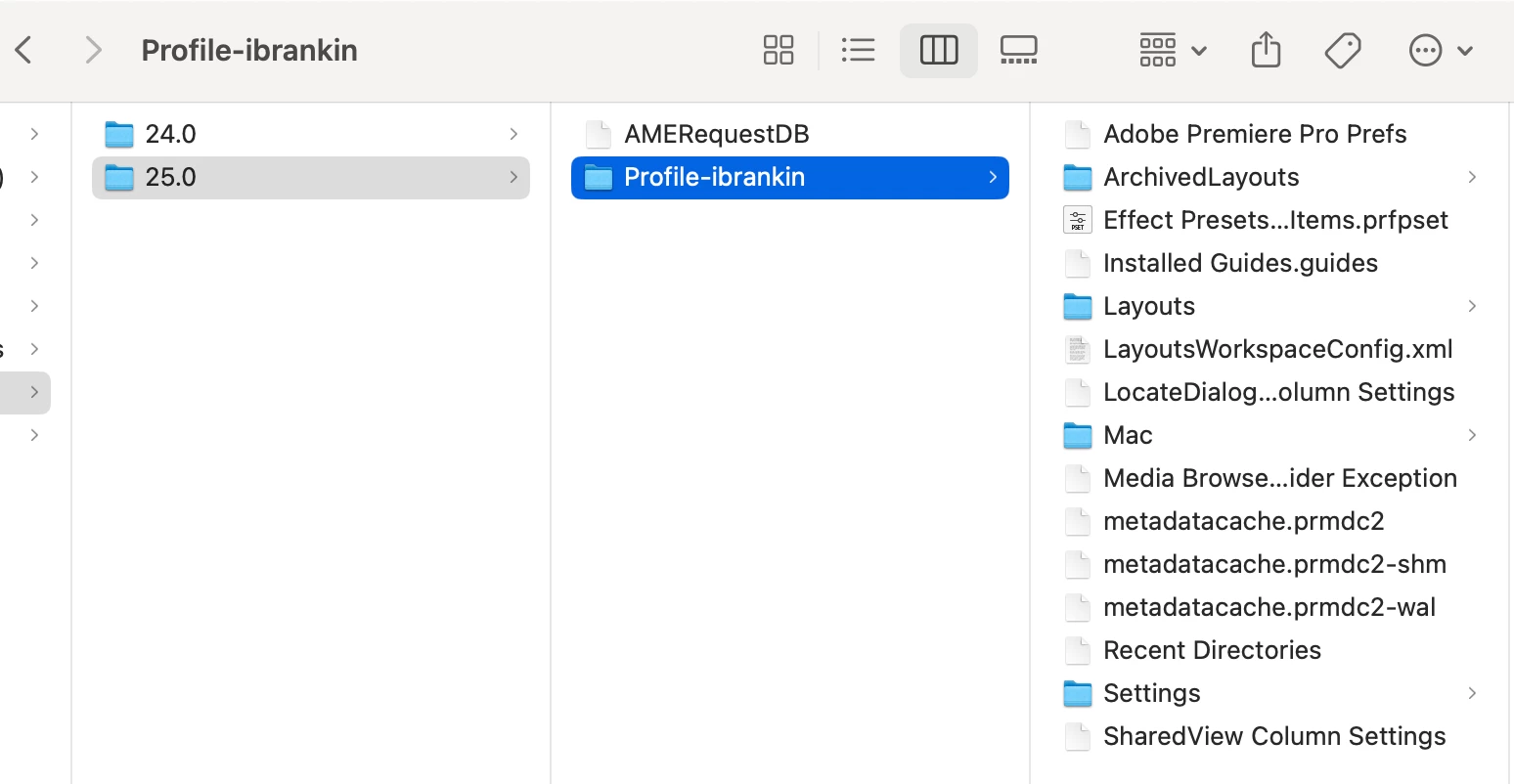Select the Installed Guides.guides file icon
This screenshot has height=784, width=1514.
1078,263
